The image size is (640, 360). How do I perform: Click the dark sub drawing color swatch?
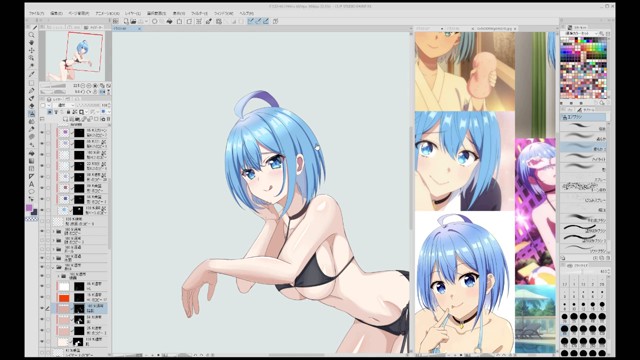tap(34, 211)
